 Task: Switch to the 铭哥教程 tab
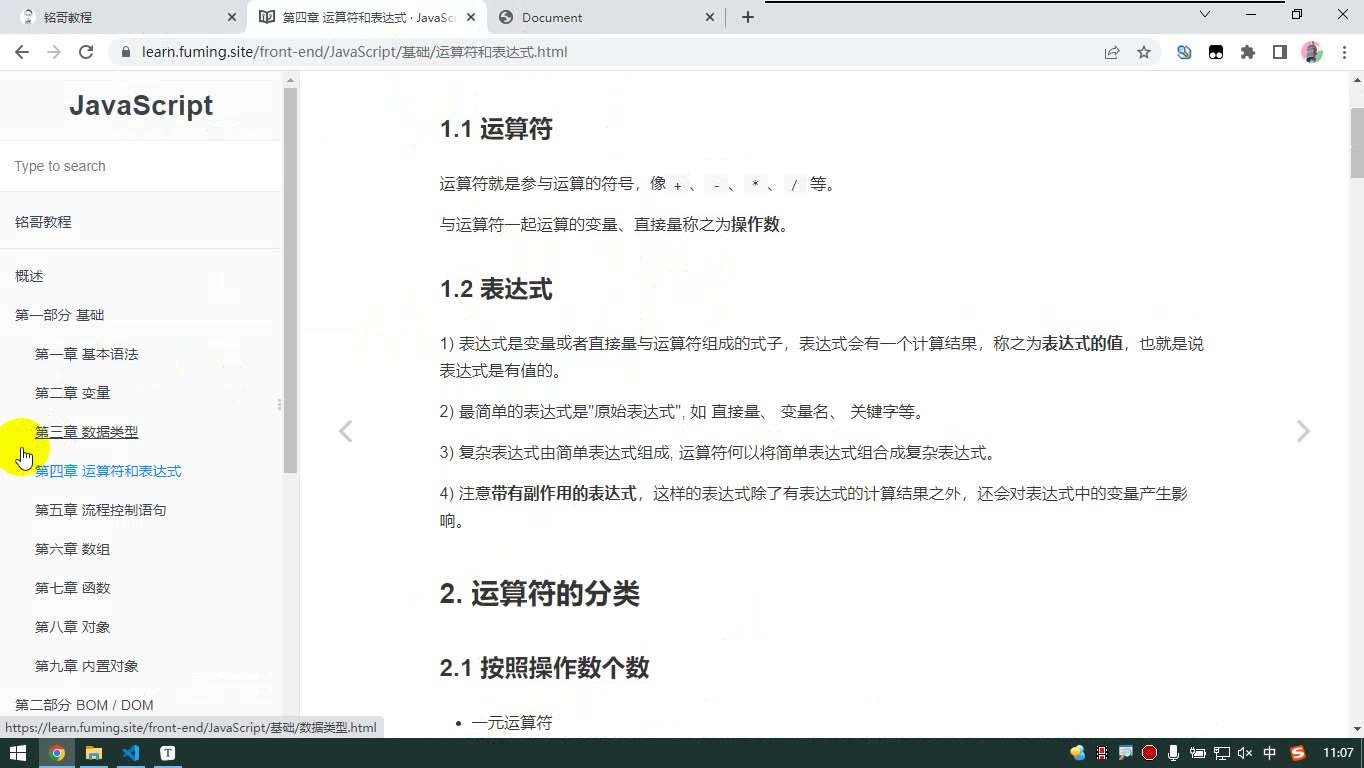(x=125, y=17)
